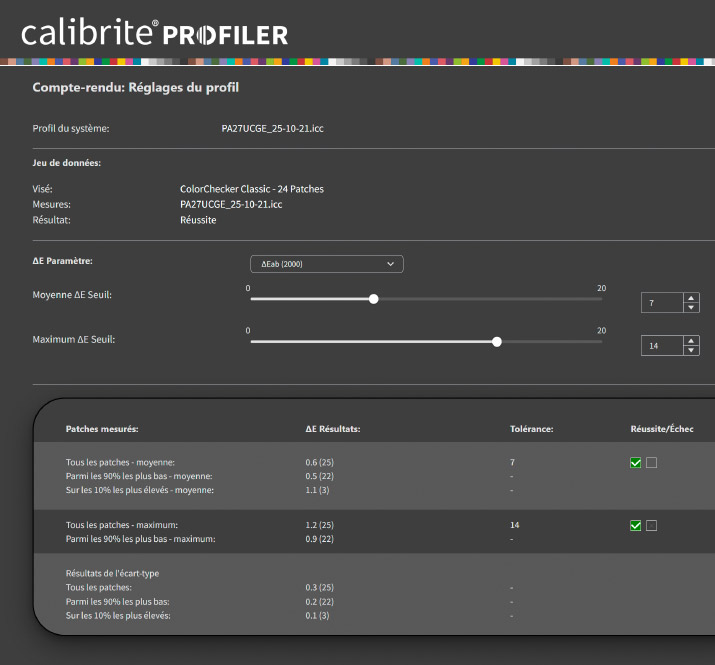Screen dimensions: 715x665
Task: Decrease Moyenne ΔE threshold with down arrow
Action: coord(691,308)
